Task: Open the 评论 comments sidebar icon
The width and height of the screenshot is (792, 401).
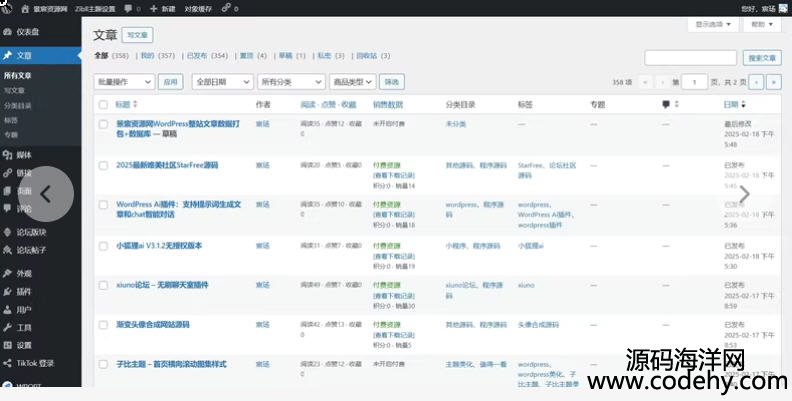Action: (x=7, y=209)
